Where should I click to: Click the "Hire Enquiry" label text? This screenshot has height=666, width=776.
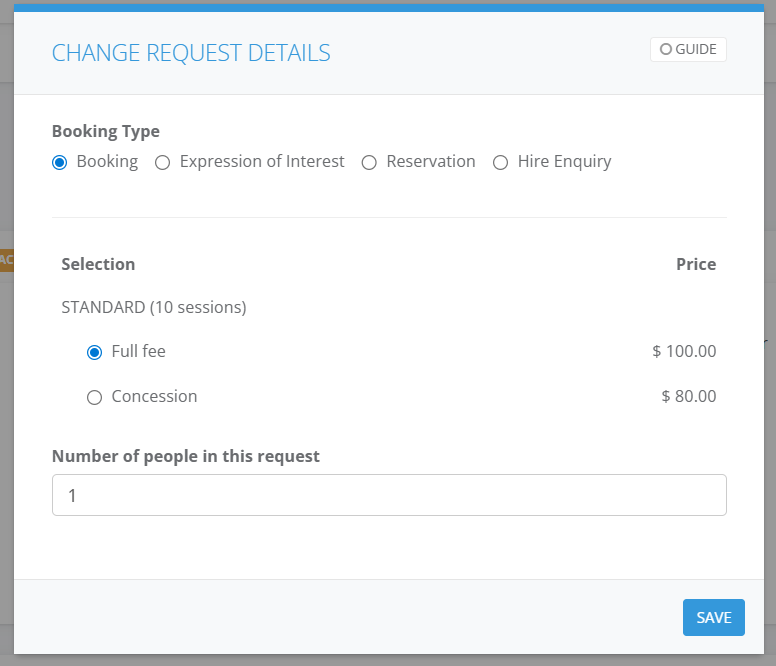[x=564, y=162]
